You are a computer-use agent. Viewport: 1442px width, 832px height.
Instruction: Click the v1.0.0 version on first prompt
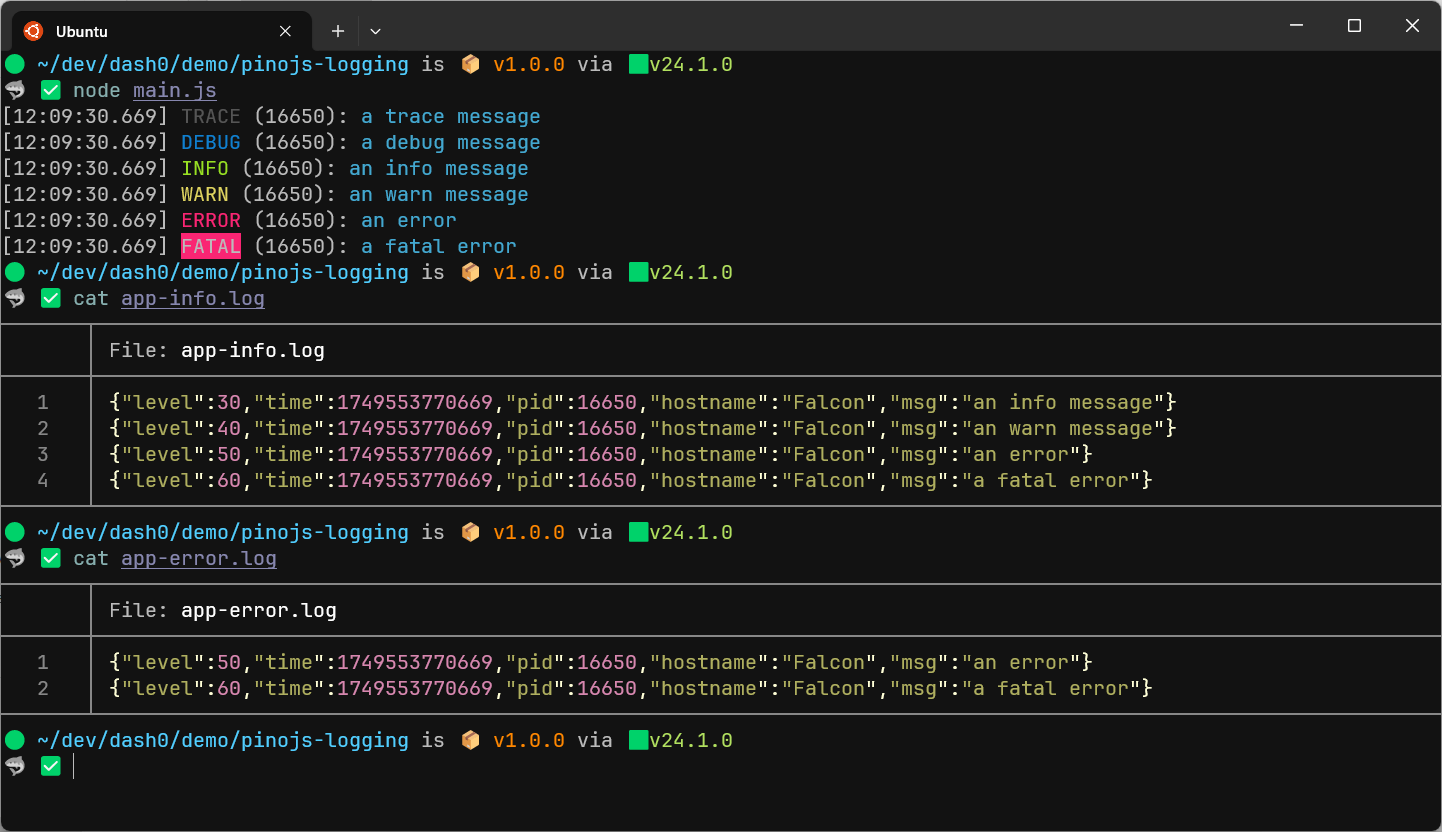(529, 65)
